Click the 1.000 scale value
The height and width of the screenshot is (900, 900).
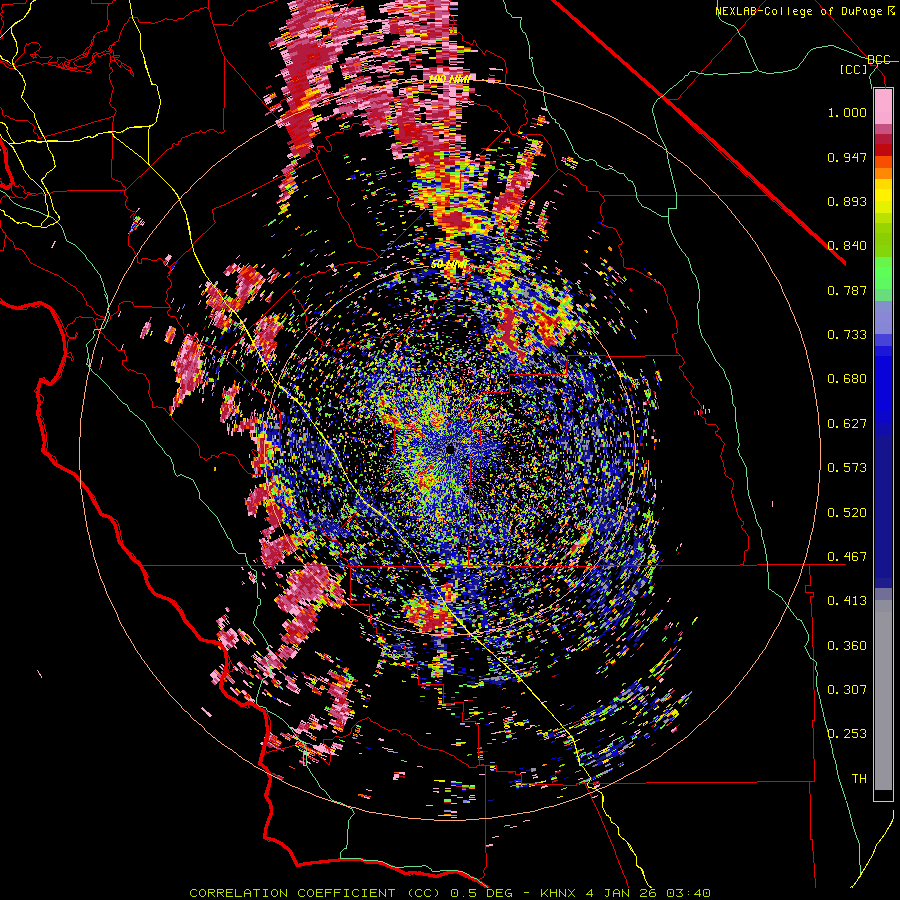[847, 112]
